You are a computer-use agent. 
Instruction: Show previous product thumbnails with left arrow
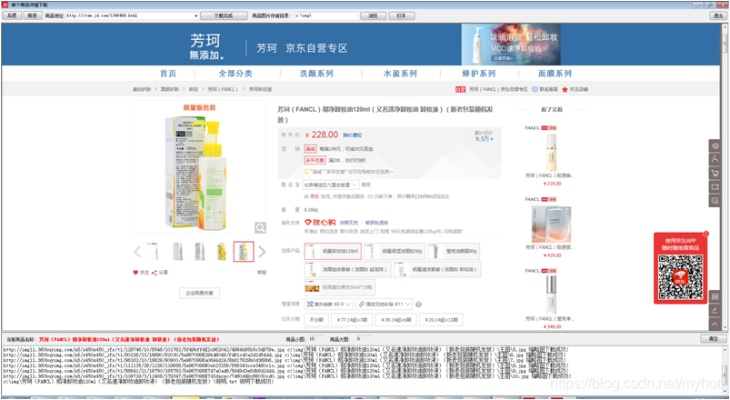coord(138,252)
